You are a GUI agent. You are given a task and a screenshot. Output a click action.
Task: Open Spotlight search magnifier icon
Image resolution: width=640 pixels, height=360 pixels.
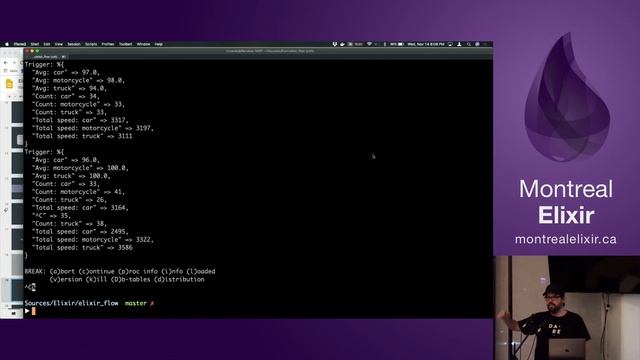coord(469,44)
